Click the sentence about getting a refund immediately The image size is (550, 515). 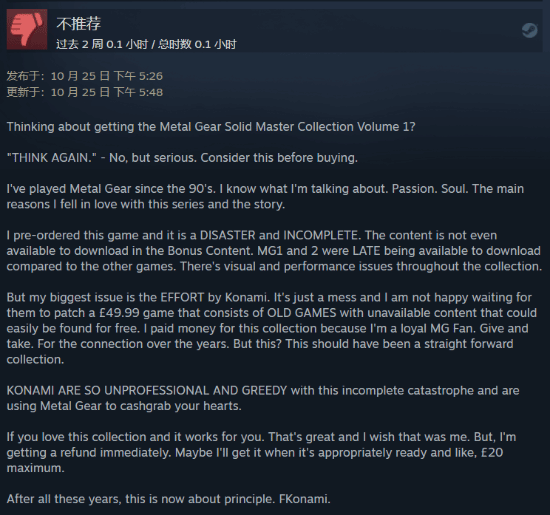(89, 453)
